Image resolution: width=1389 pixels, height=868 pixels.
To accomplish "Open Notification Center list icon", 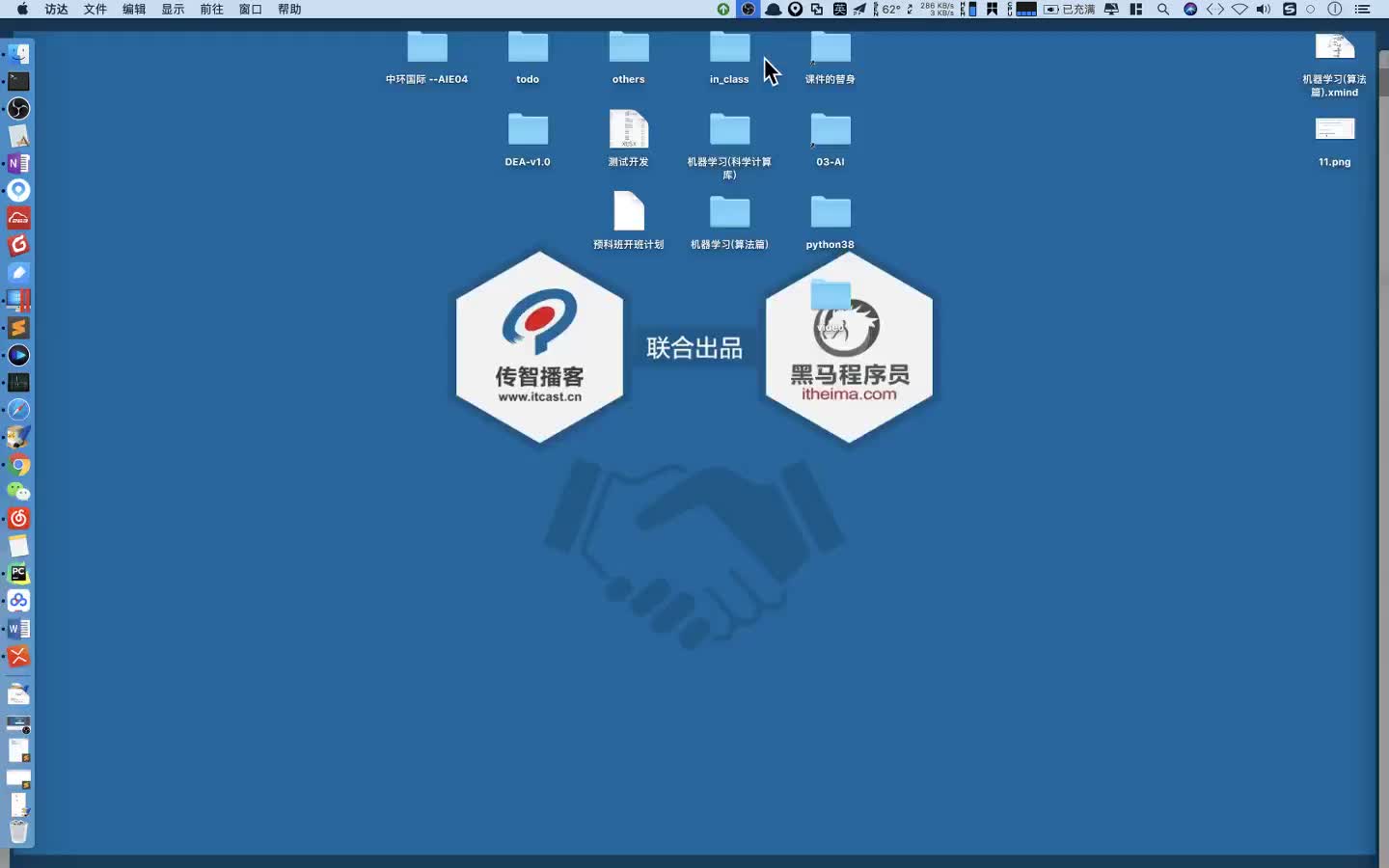I will point(1362,9).
